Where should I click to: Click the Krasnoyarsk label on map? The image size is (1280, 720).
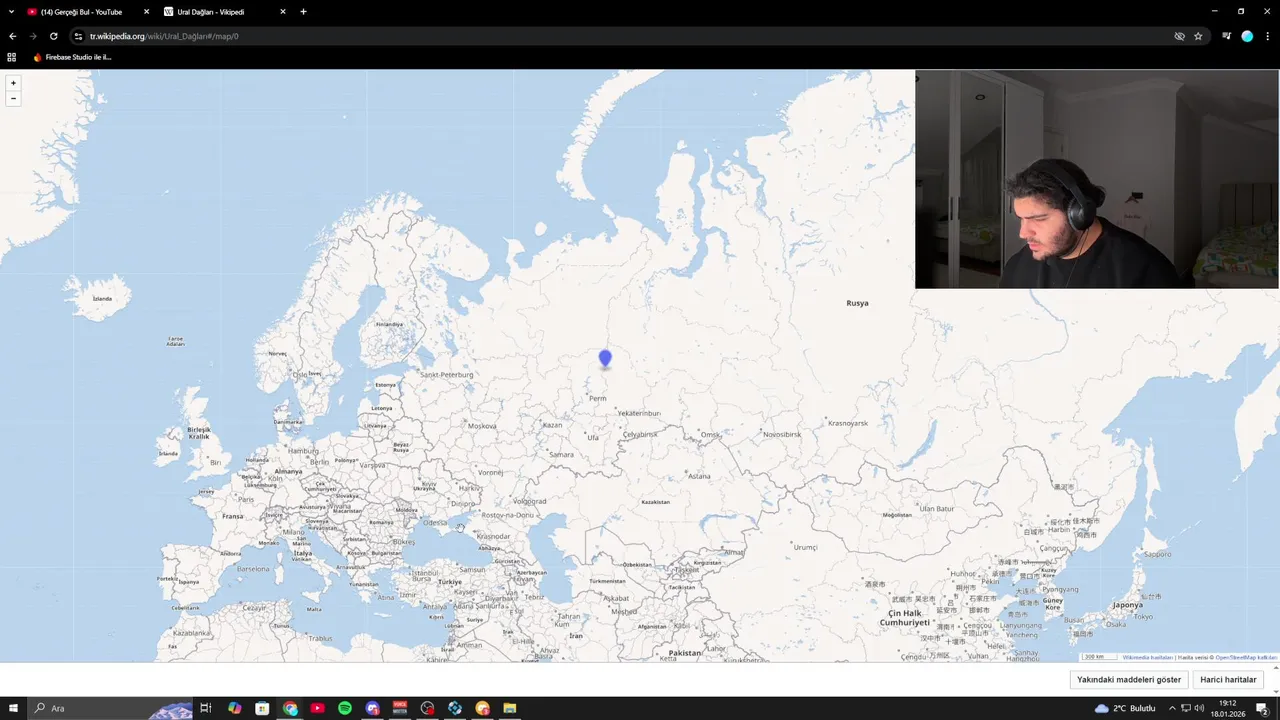tap(848, 423)
